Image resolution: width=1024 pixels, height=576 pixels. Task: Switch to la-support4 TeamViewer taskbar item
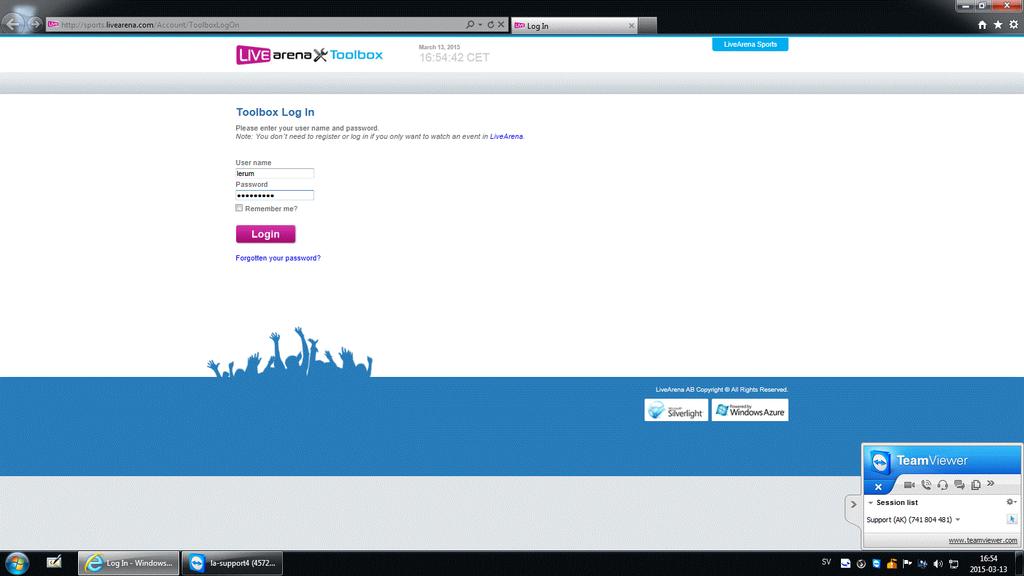coord(232,563)
